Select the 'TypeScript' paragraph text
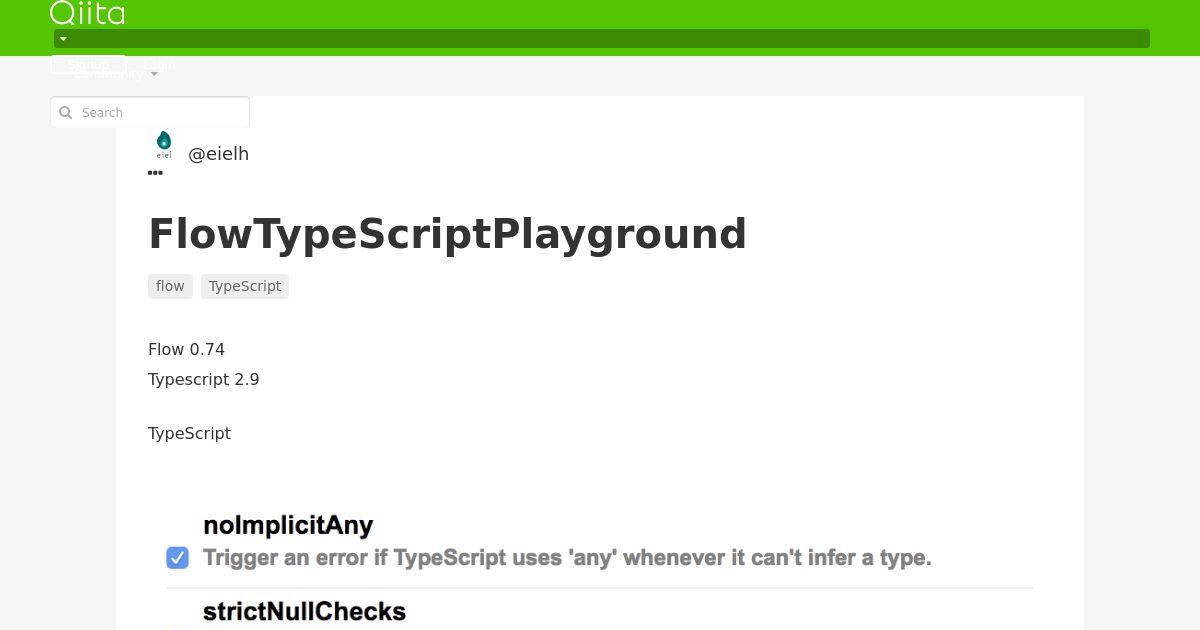The width and height of the screenshot is (1200, 630). tap(189, 433)
